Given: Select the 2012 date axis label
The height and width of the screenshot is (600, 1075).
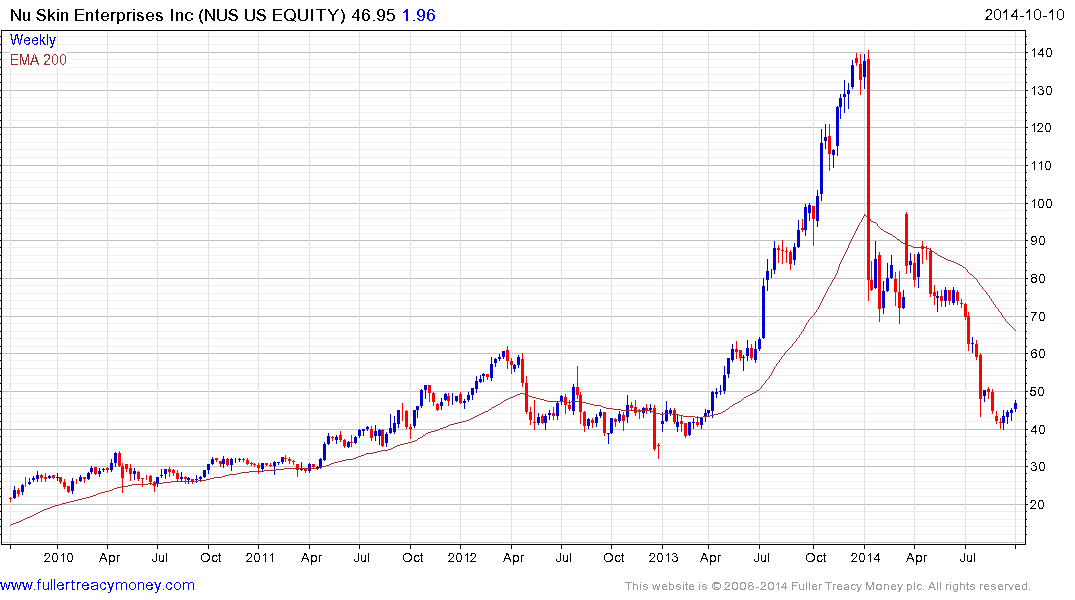Looking at the screenshot, I should [x=462, y=557].
